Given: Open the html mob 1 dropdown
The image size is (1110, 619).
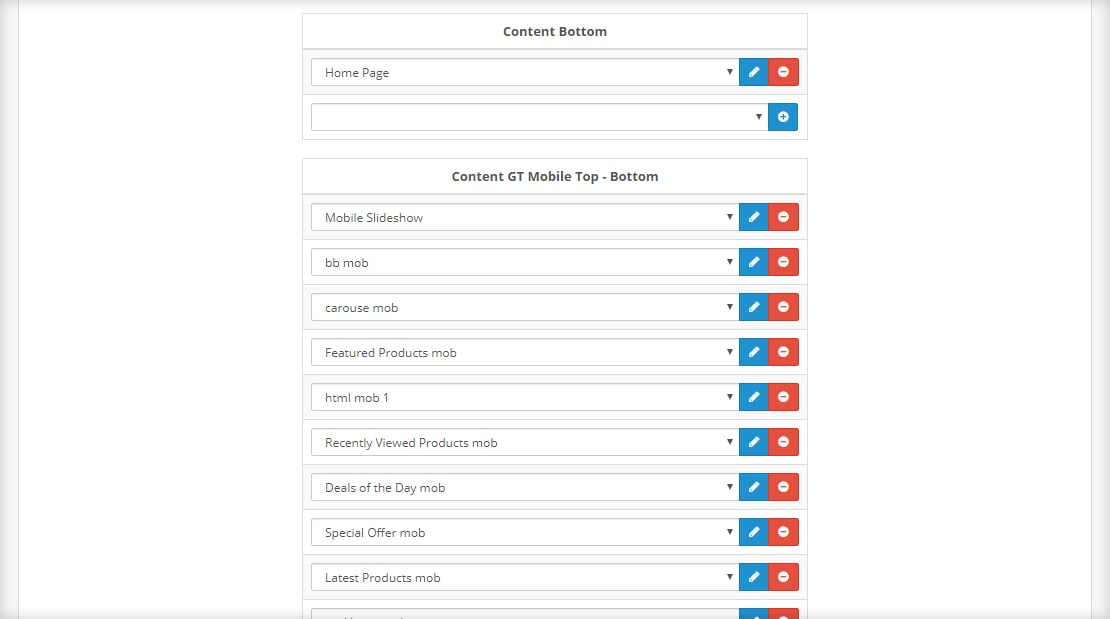Looking at the screenshot, I should coord(525,397).
